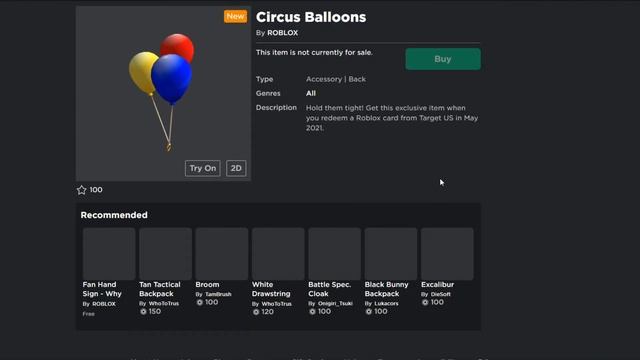Open Black Bunny Backpack thumbnail
The image size is (640, 360).
coord(391,254)
